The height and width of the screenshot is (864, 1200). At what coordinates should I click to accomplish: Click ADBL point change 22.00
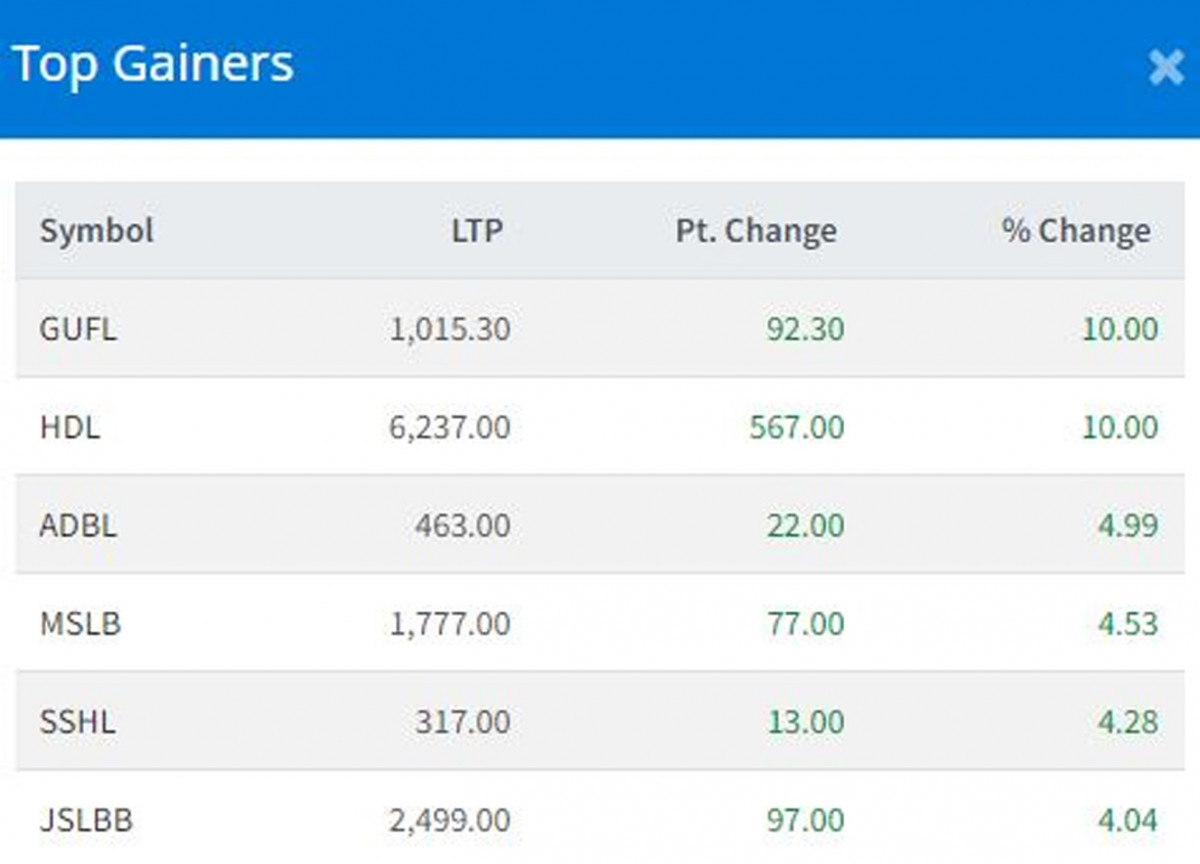[x=805, y=525]
